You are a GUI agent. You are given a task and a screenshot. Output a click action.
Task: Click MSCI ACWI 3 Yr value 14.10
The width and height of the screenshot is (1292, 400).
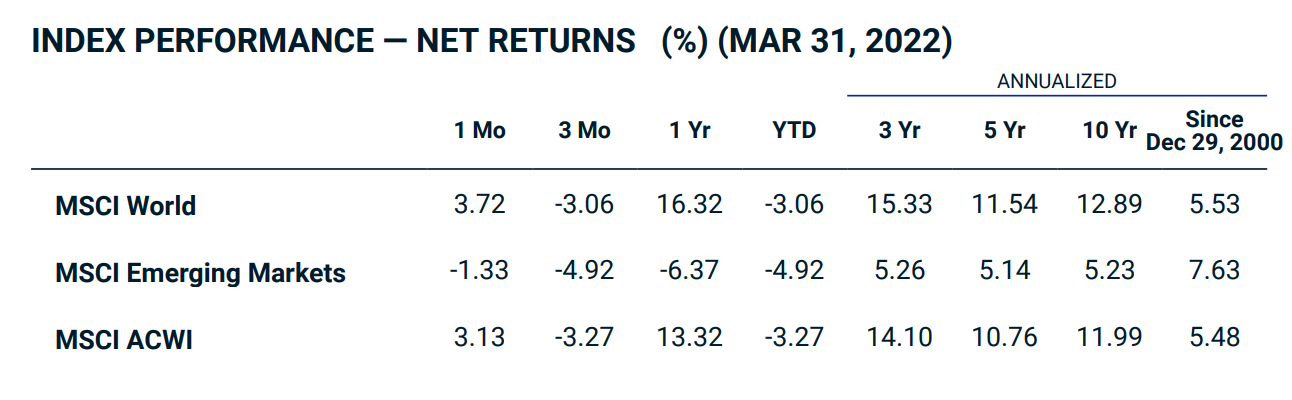899,338
